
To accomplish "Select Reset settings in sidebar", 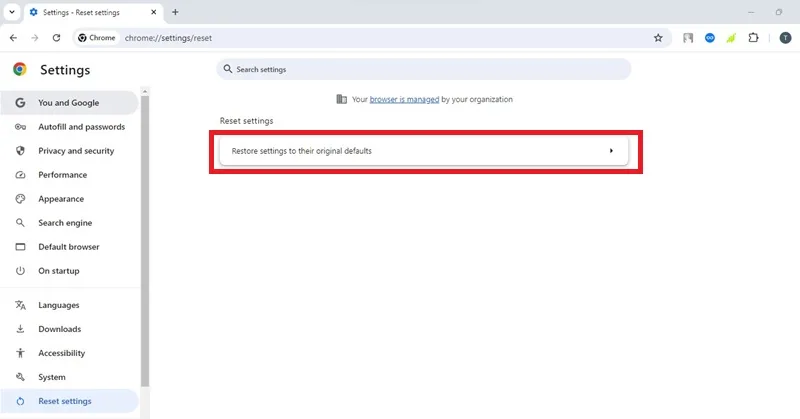I will pos(69,401).
